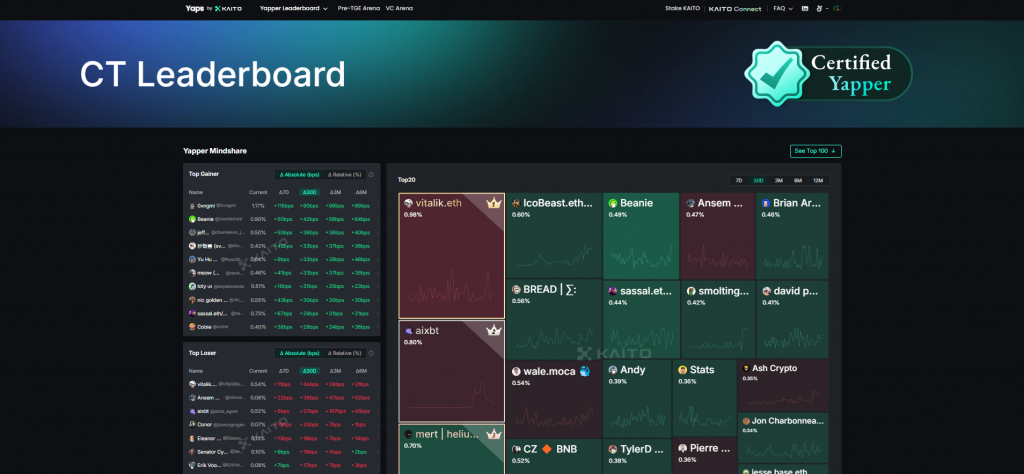Click the smolting avatar in the treemap

(x=691, y=292)
